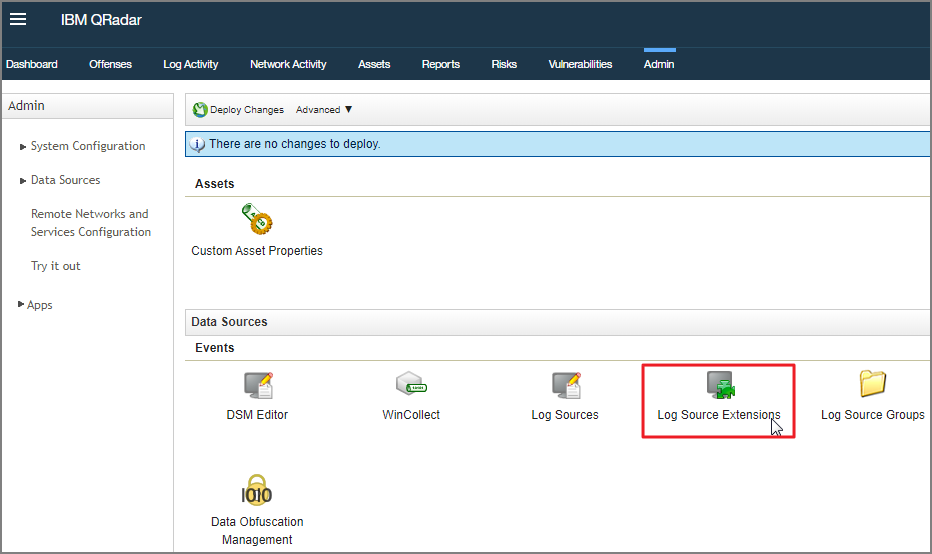This screenshot has width=932, height=554.
Task: Click 'There are no changes to deploy.' message
Action: tap(295, 144)
